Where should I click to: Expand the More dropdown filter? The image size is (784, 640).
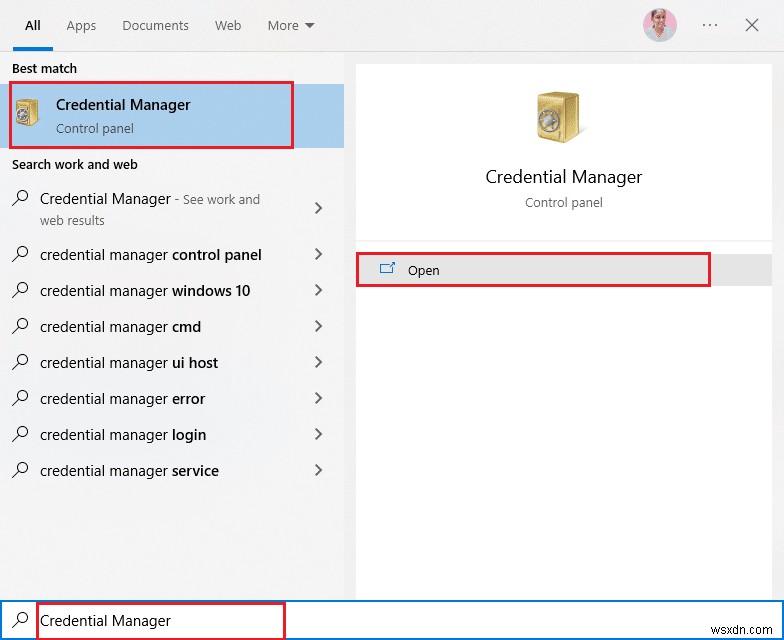(291, 25)
